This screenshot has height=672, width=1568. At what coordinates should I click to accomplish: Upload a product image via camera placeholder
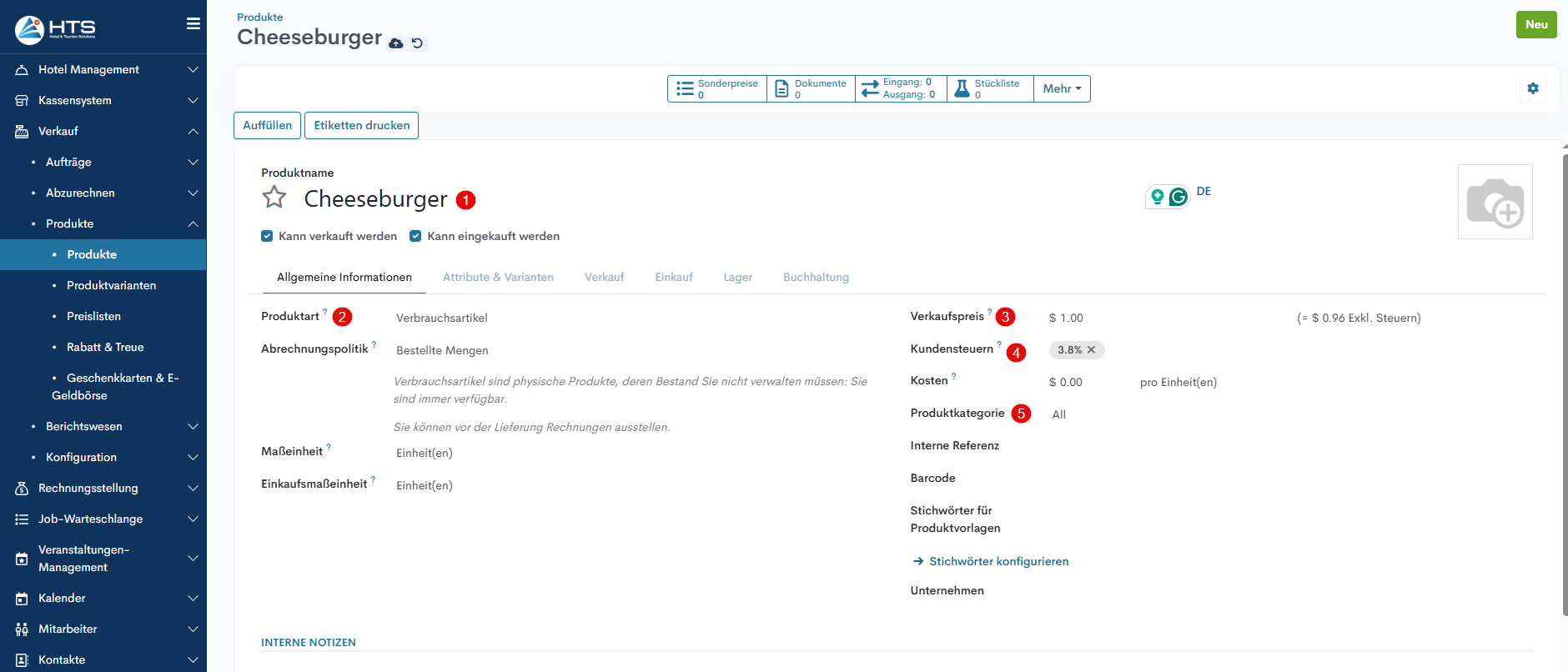pos(1495,202)
